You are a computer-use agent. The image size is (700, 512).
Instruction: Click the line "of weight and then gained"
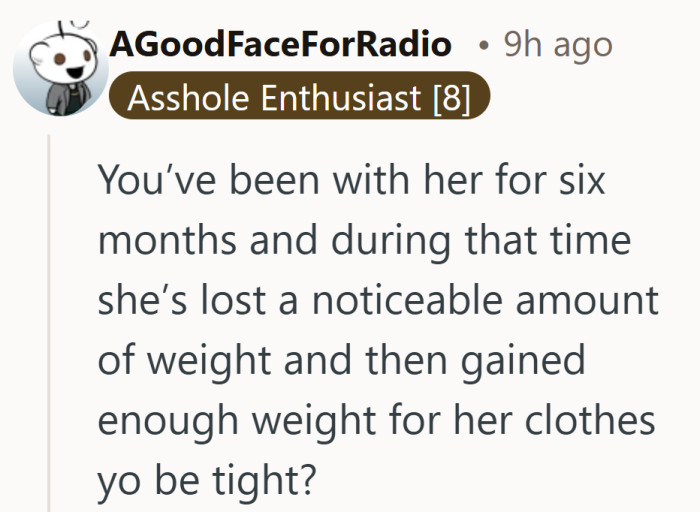[341, 360]
